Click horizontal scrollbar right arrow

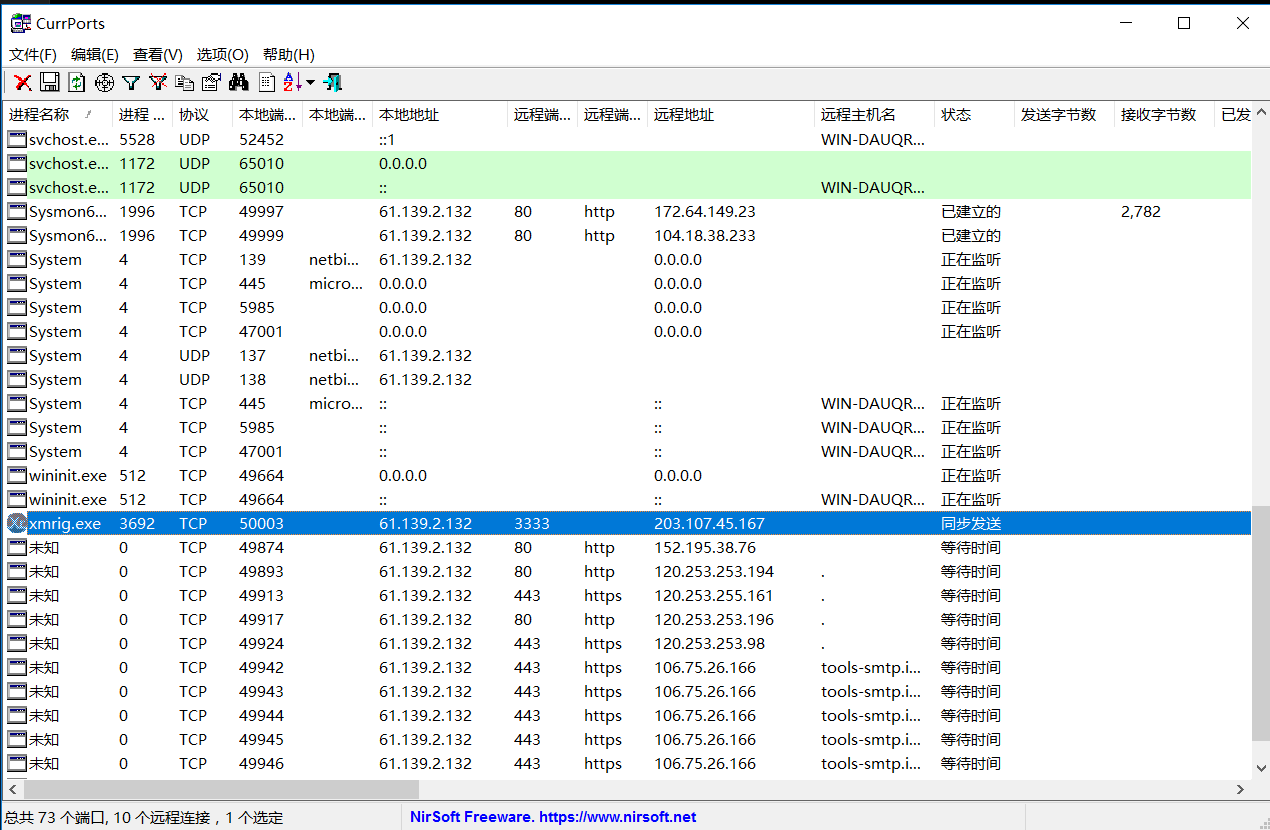[1241, 790]
